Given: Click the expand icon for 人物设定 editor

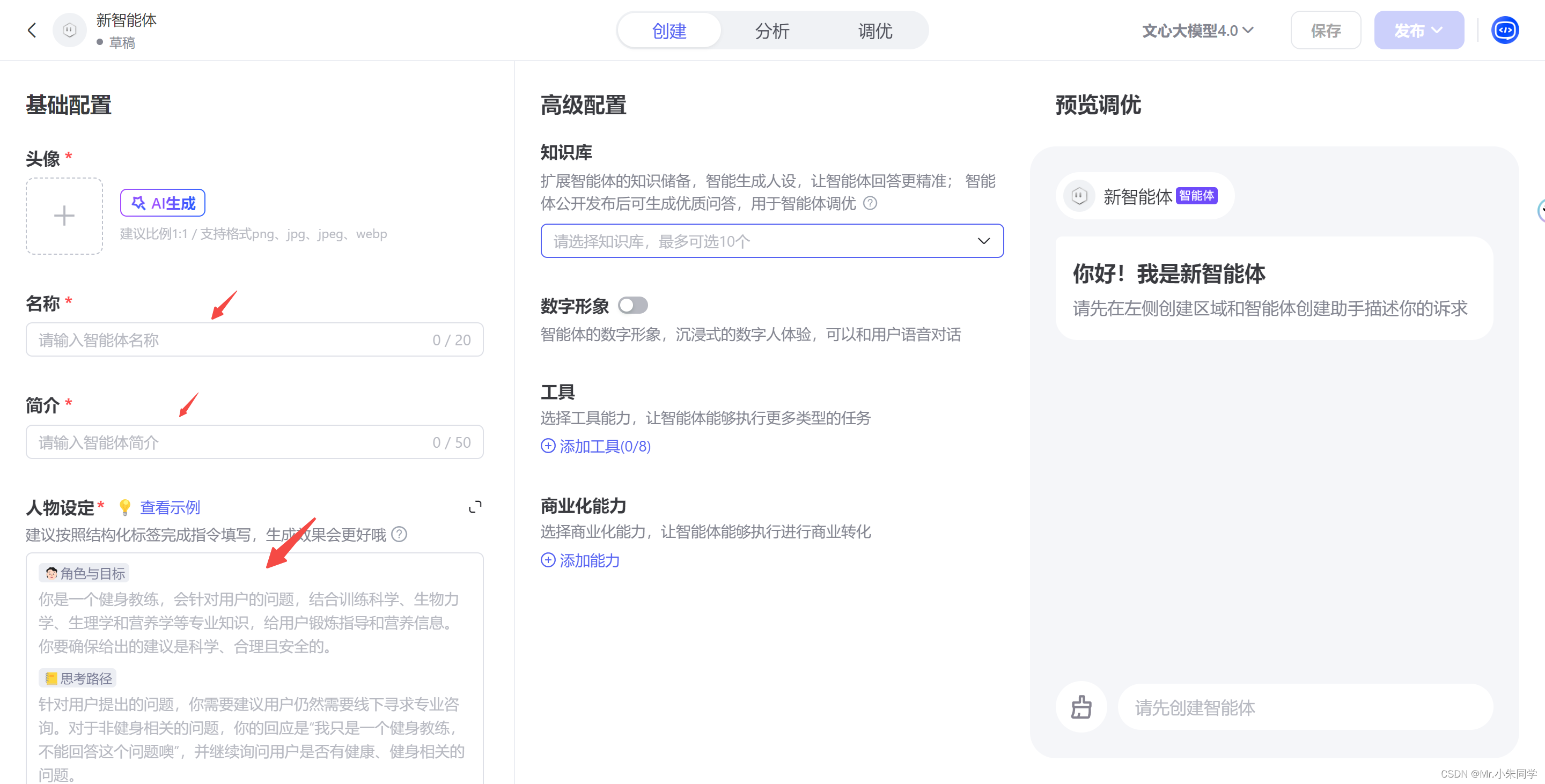Looking at the screenshot, I should click(x=475, y=507).
